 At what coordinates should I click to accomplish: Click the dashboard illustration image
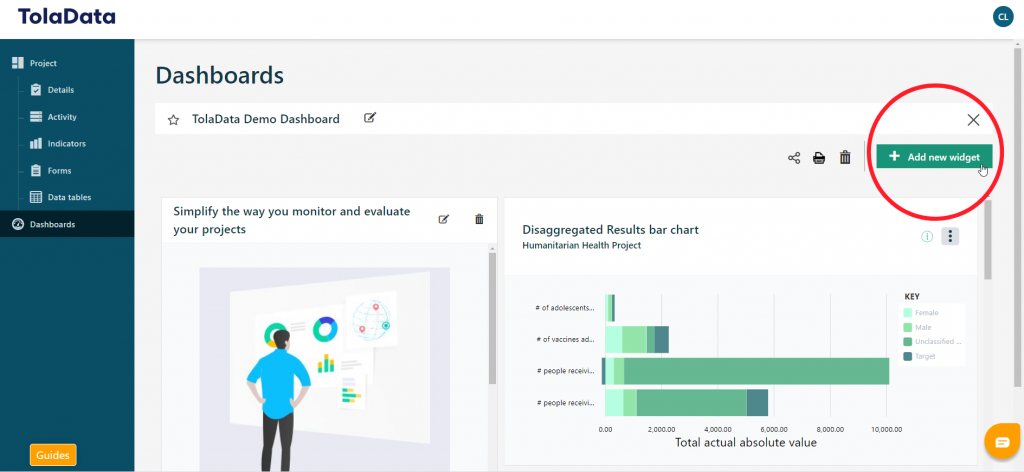point(325,369)
